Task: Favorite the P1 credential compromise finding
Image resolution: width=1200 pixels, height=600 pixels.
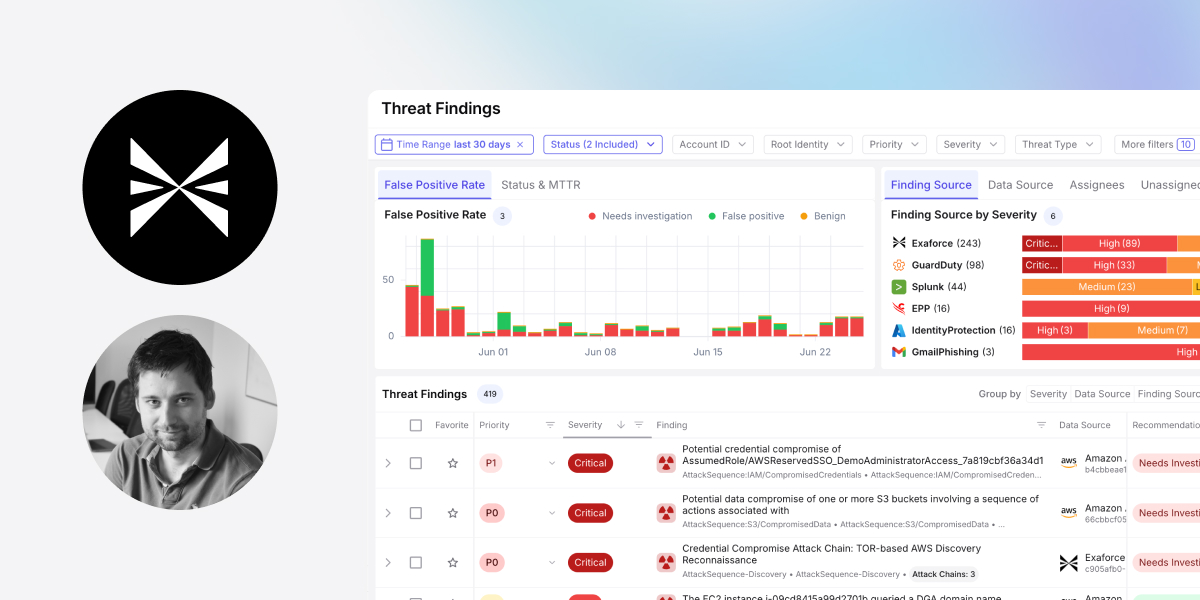Action: coord(452,463)
